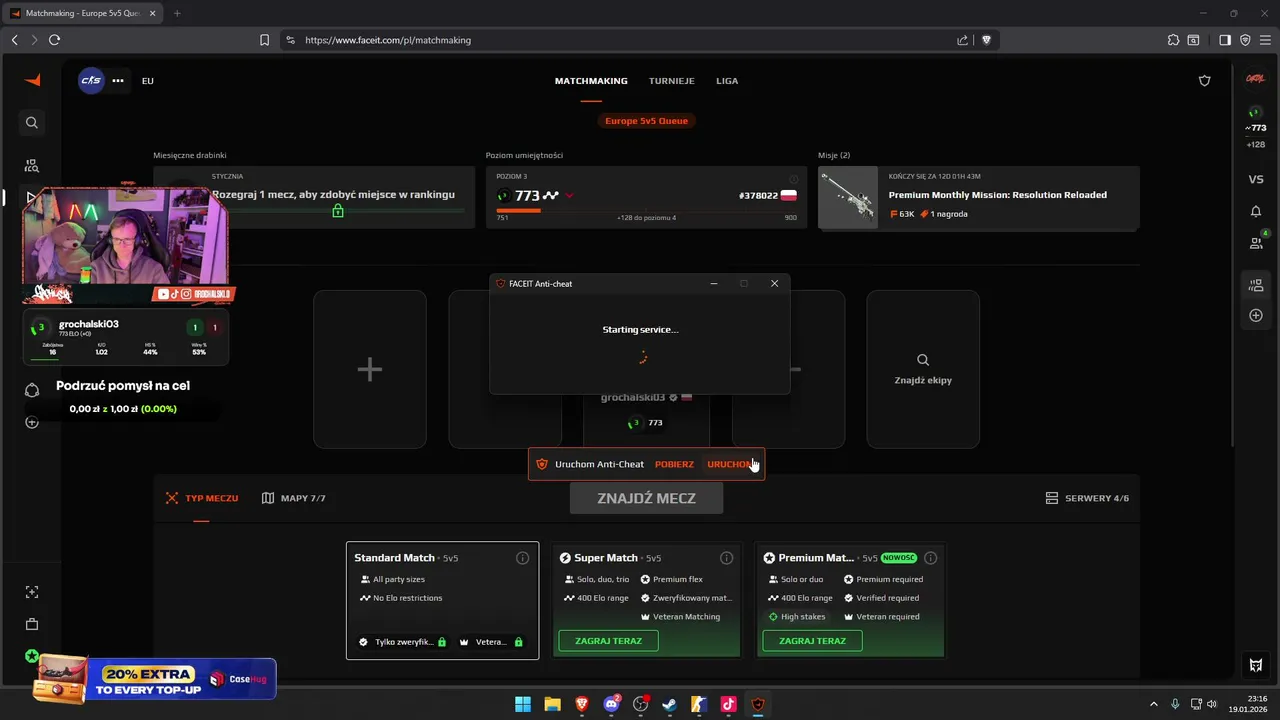Screen dimensions: 1280x720
Task: Reload the page
Action: 54,40
